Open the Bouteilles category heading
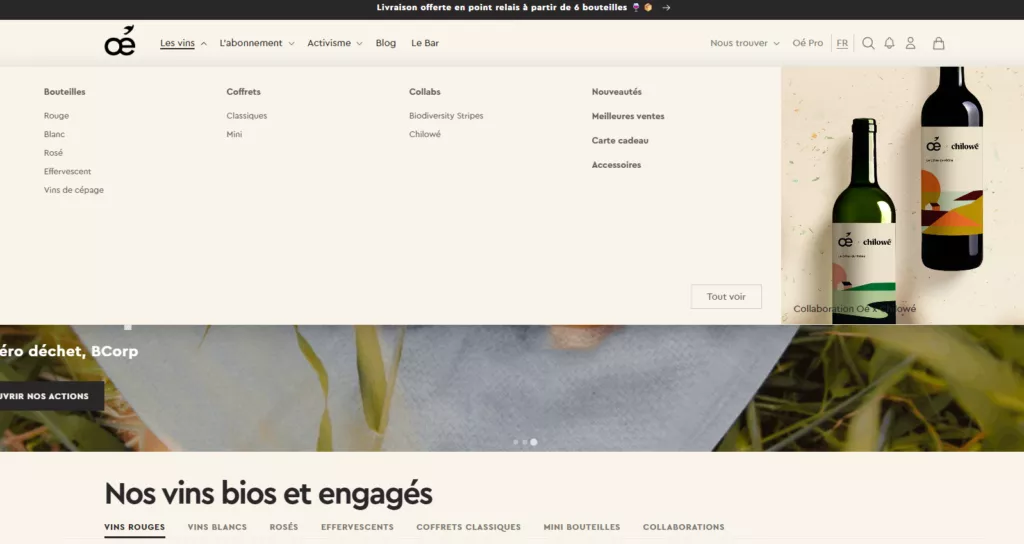This screenshot has height=544, width=1024. pos(65,92)
